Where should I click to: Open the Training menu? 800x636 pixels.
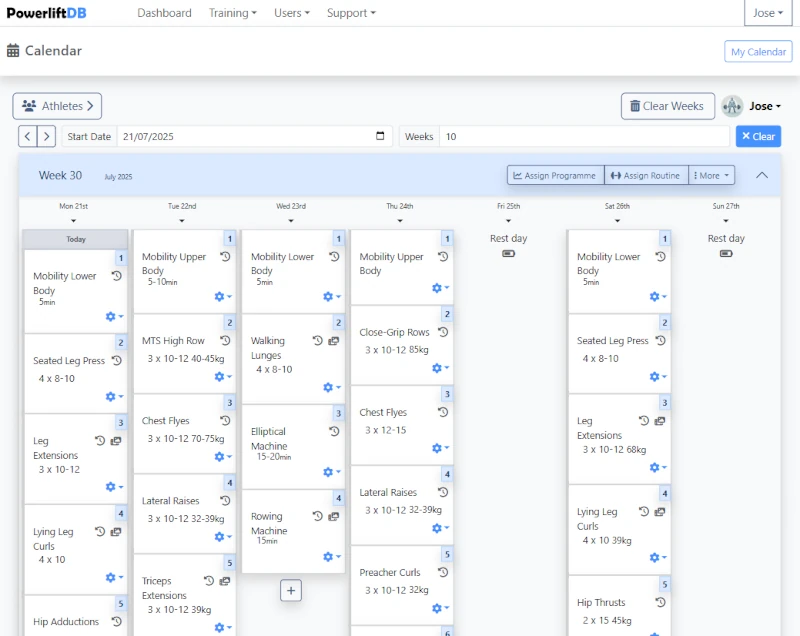232,13
